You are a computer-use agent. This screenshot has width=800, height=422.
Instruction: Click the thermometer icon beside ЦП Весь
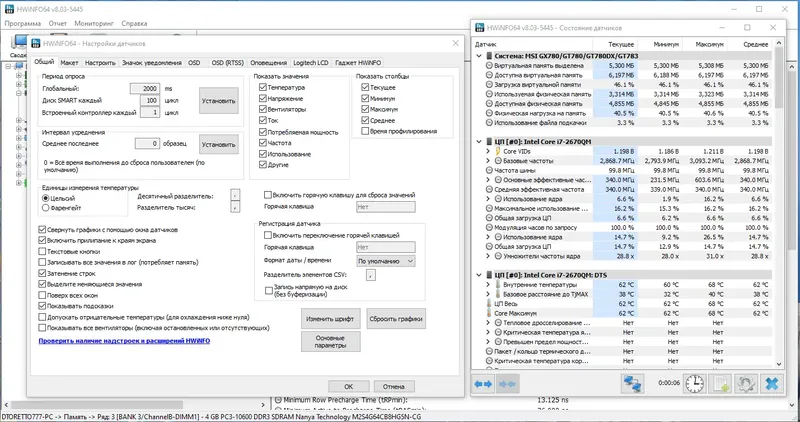tap(490, 304)
